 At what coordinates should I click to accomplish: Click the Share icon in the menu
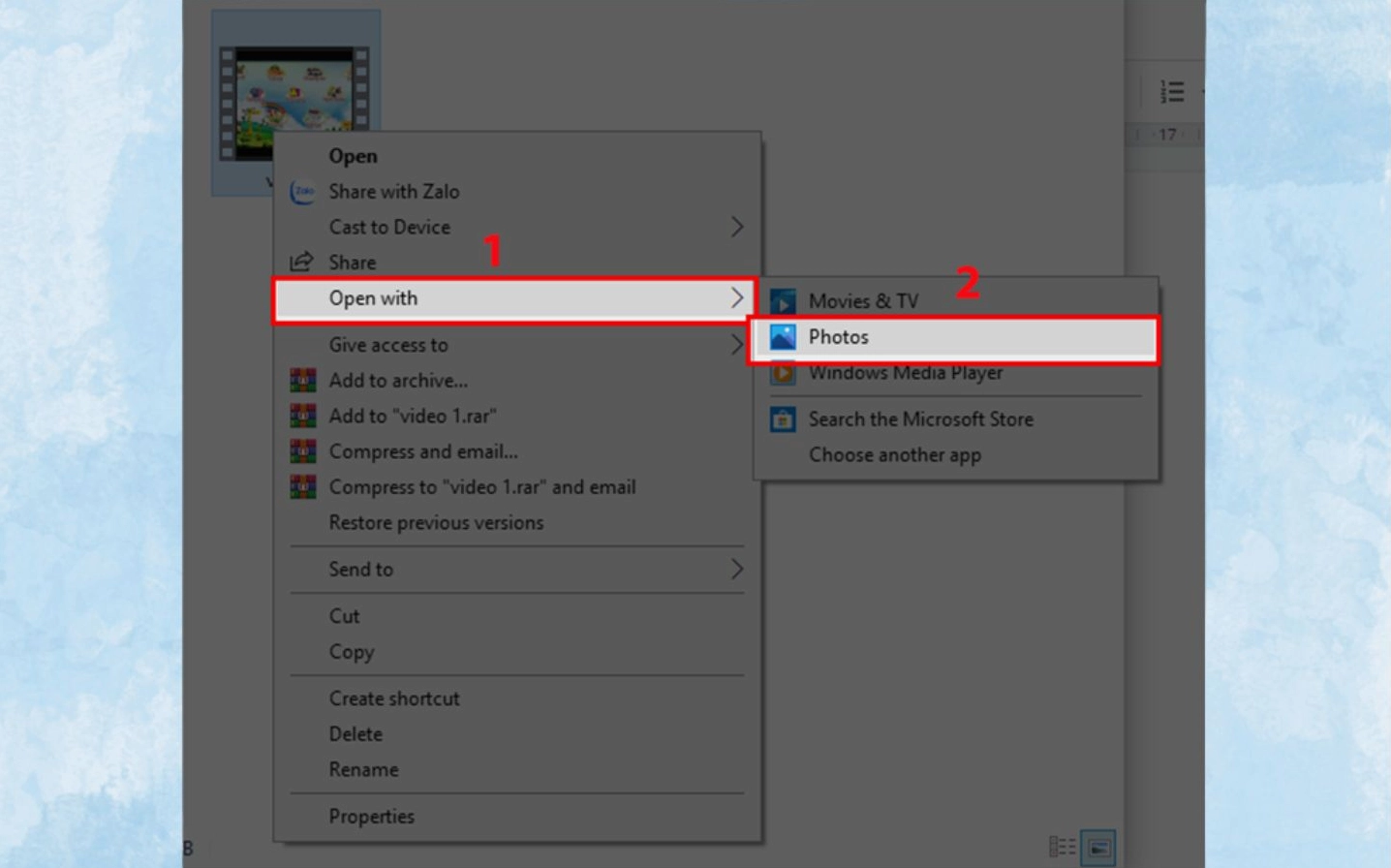pos(302,262)
